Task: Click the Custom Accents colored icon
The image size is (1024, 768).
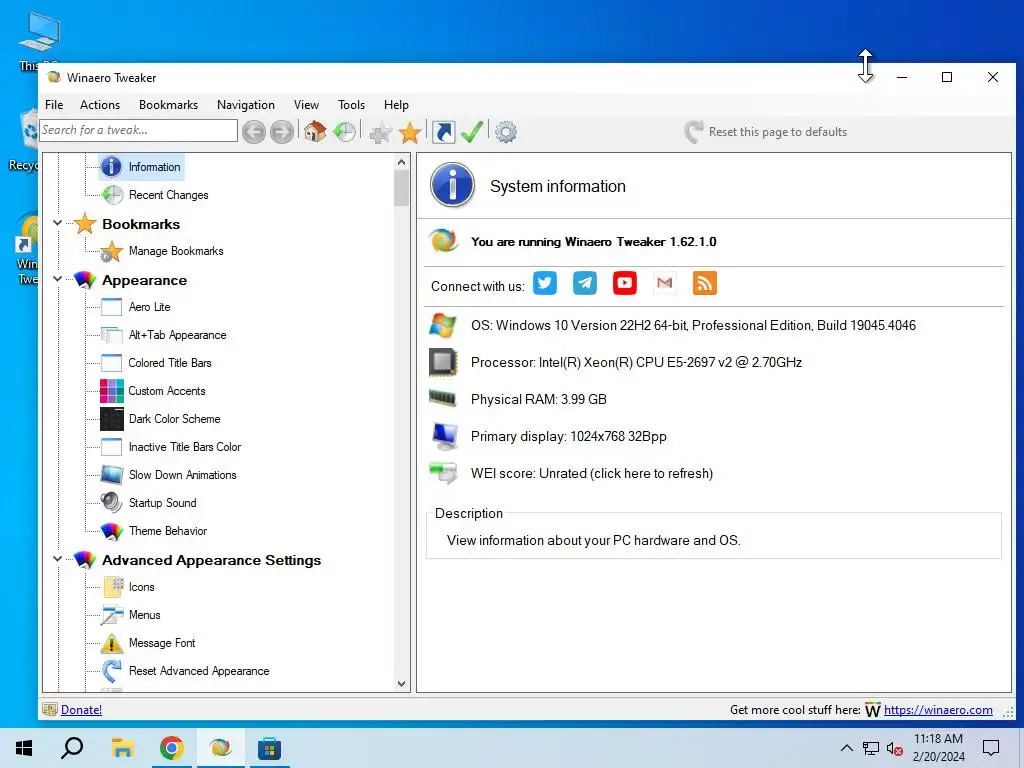Action: pyautogui.click(x=112, y=391)
